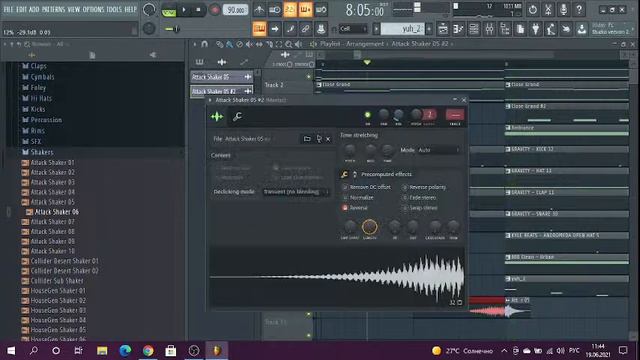This screenshot has height=360, width=640.
Task: Toggle Swap stereo option
Action: (420, 208)
